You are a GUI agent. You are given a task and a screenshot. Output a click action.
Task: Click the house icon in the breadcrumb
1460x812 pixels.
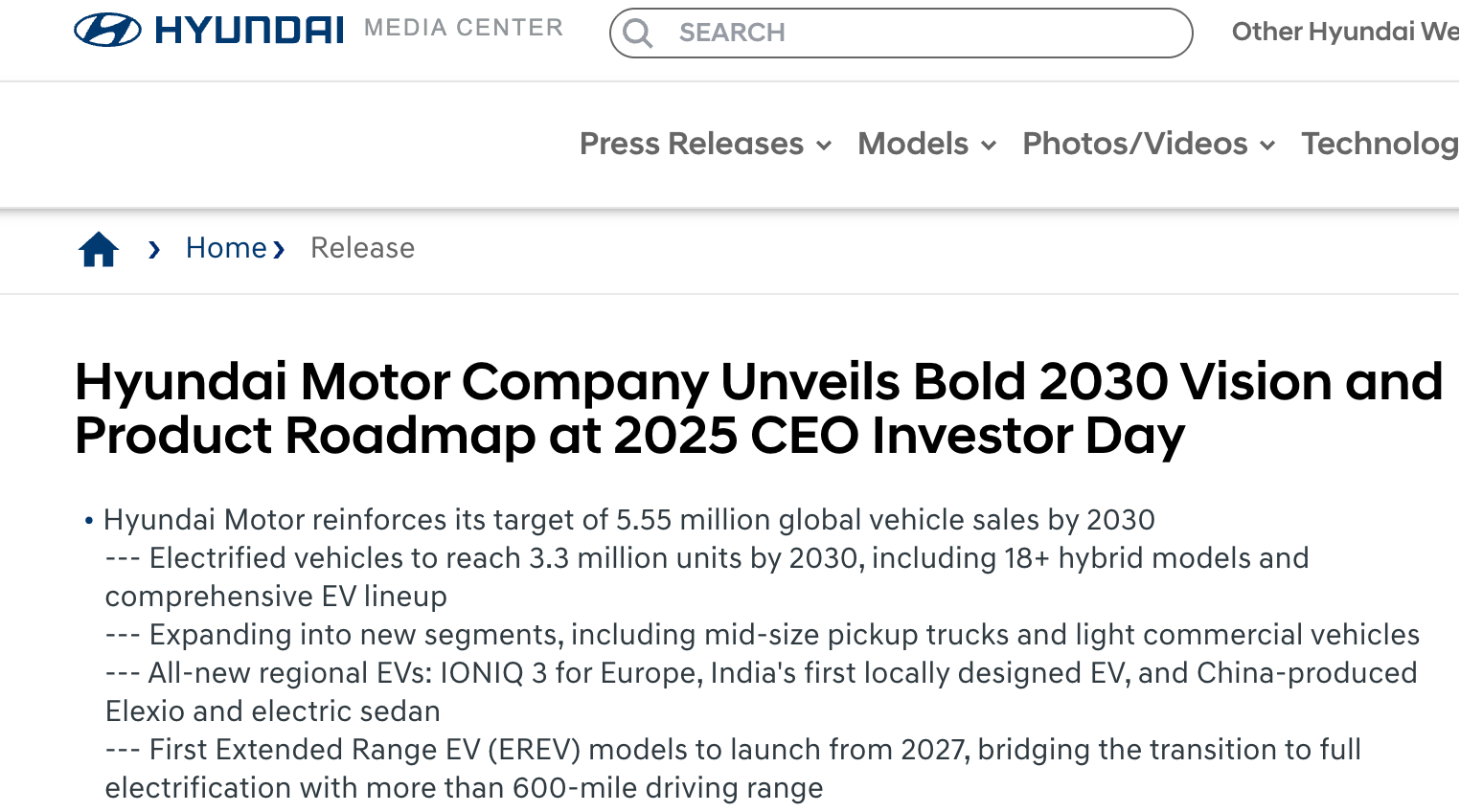point(99,249)
